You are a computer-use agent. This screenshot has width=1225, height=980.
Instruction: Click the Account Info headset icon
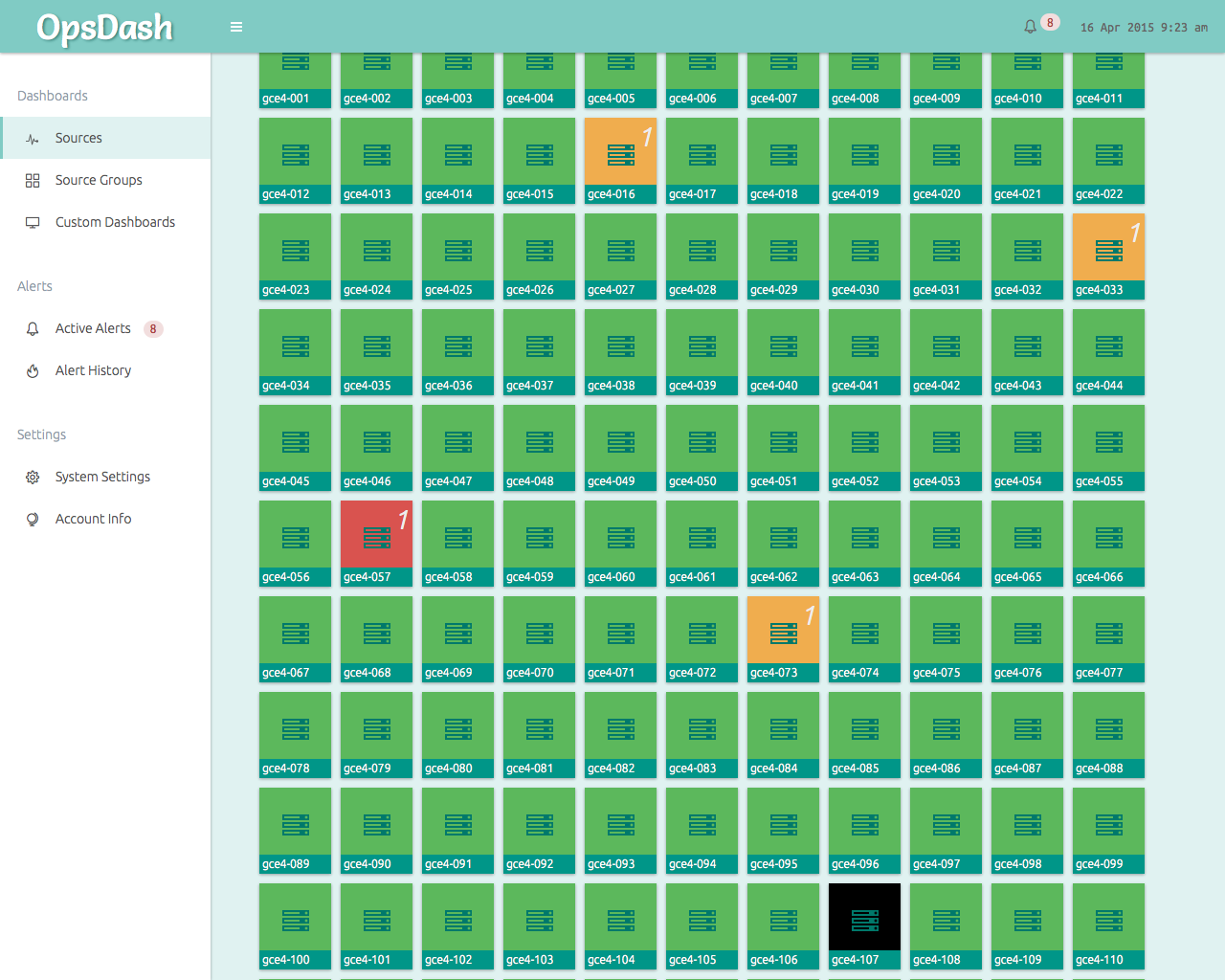(x=32, y=518)
